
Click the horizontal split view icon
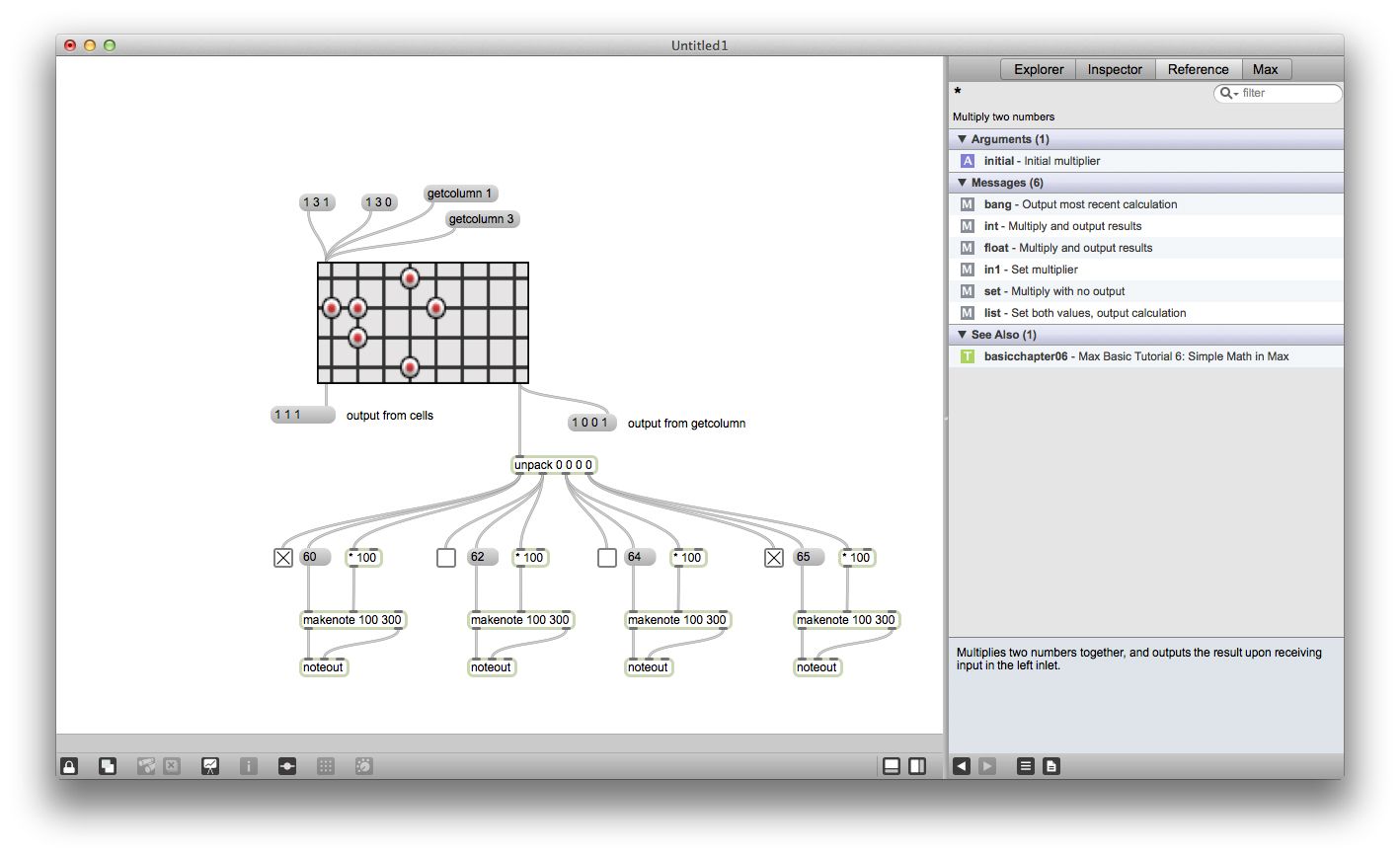pyautogui.click(x=892, y=765)
